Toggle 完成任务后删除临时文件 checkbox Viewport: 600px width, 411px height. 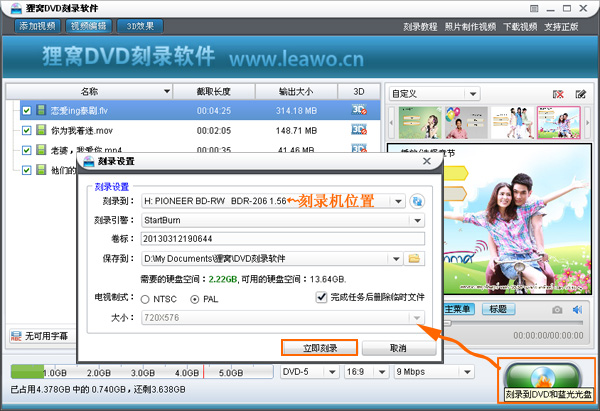tap(321, 297)
